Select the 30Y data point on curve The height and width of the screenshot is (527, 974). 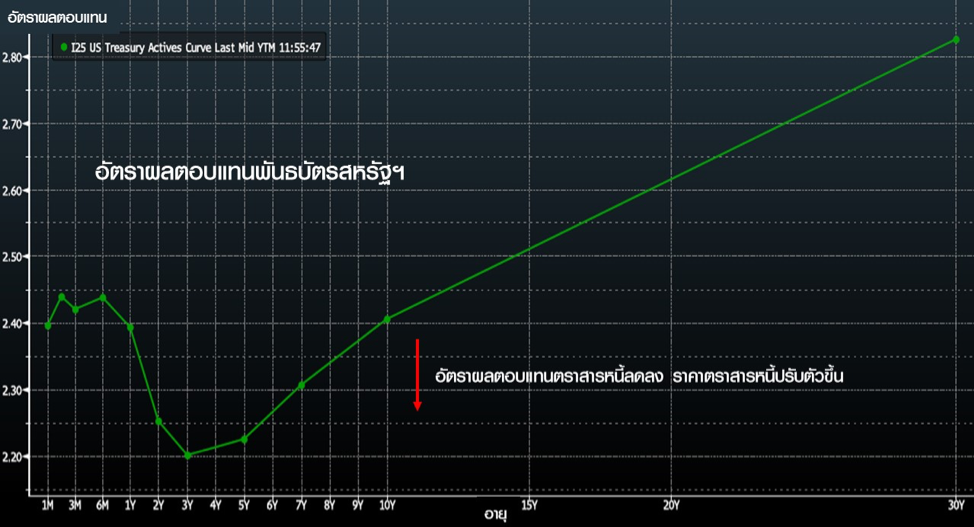tap(956, 40)
